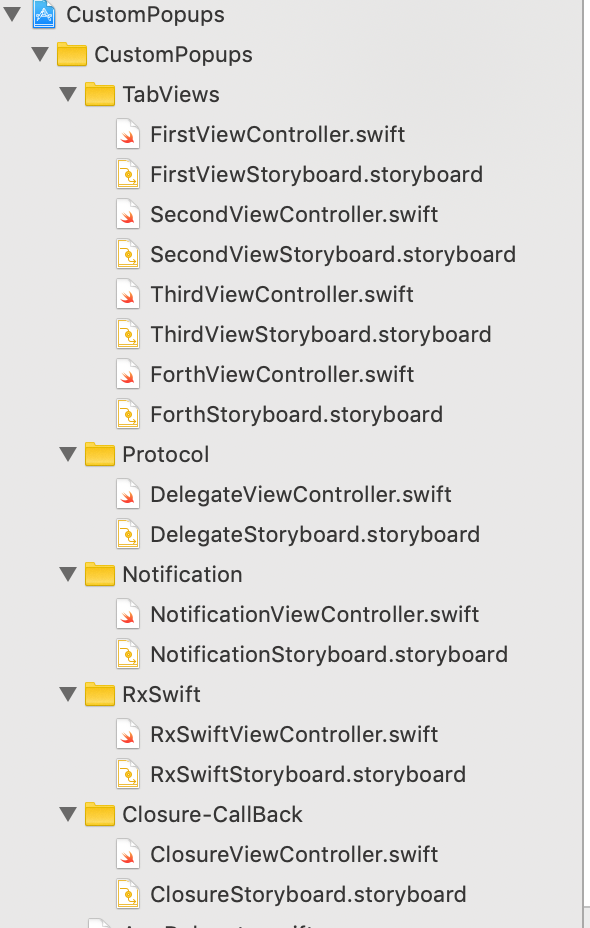Select the RxSwiftViewController.swift Swift icon
The height and width of the screenshot is (928, 590).
tap(127, 733)
